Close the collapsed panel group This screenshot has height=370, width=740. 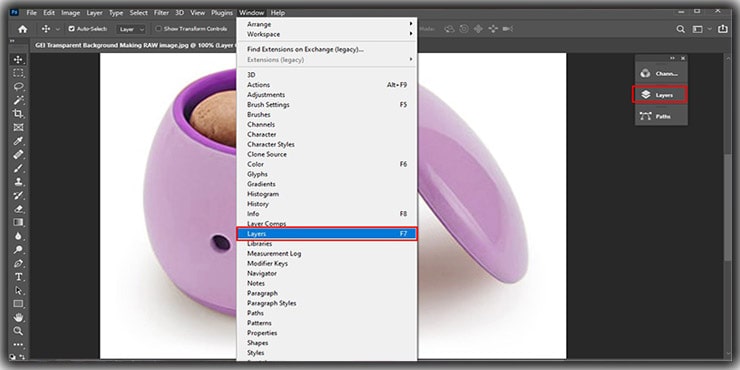683,58
